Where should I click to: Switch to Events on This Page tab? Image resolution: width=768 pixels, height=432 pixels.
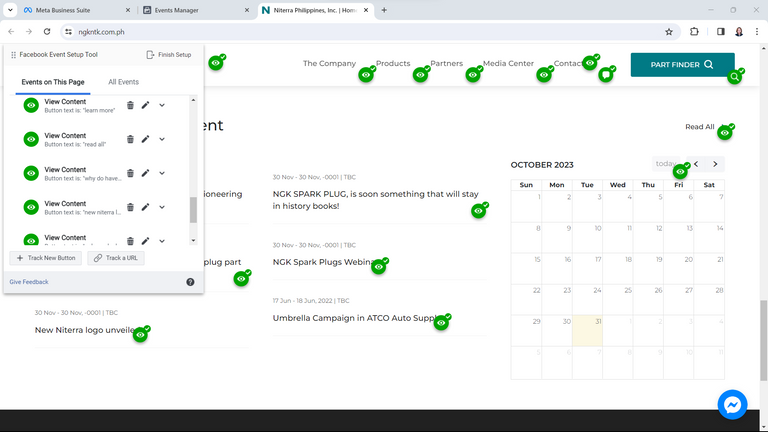click(53, 82)
